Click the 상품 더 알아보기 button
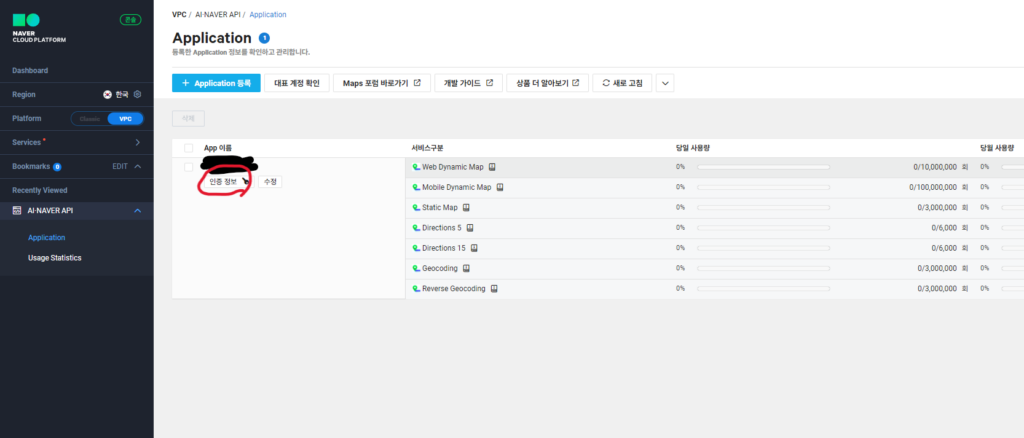Viewport: 1024px width, 438px height. [x=547, y=83]
